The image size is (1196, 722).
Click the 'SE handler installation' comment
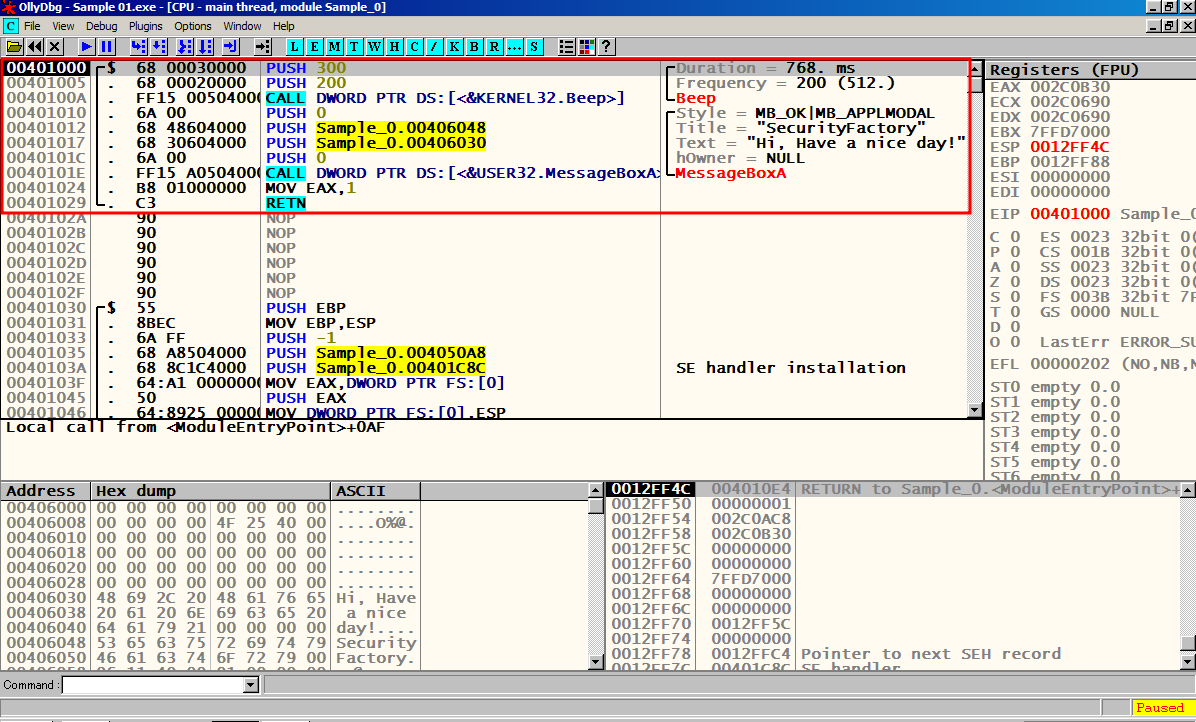791,367
